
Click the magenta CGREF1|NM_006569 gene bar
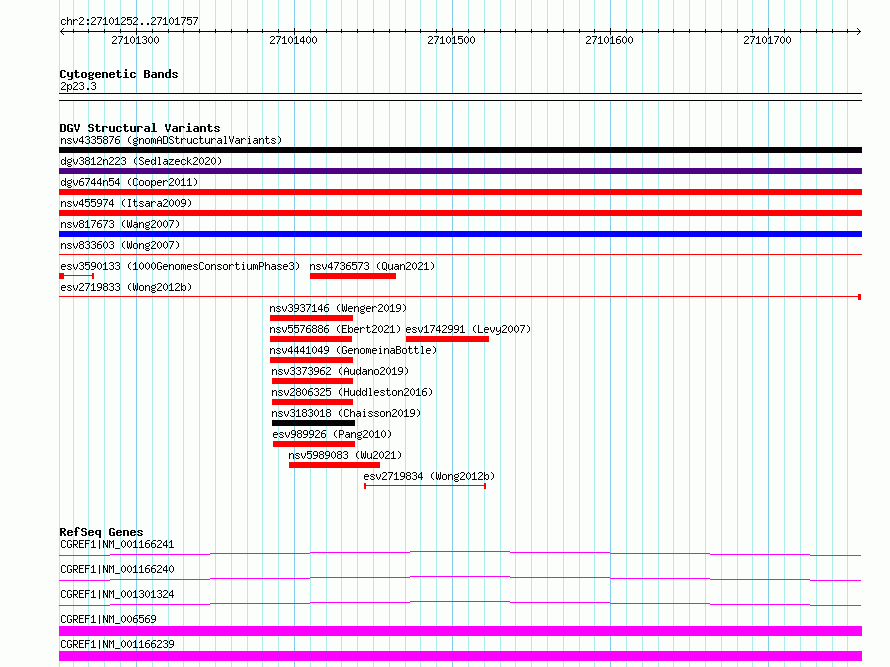(x=460, y=631)
